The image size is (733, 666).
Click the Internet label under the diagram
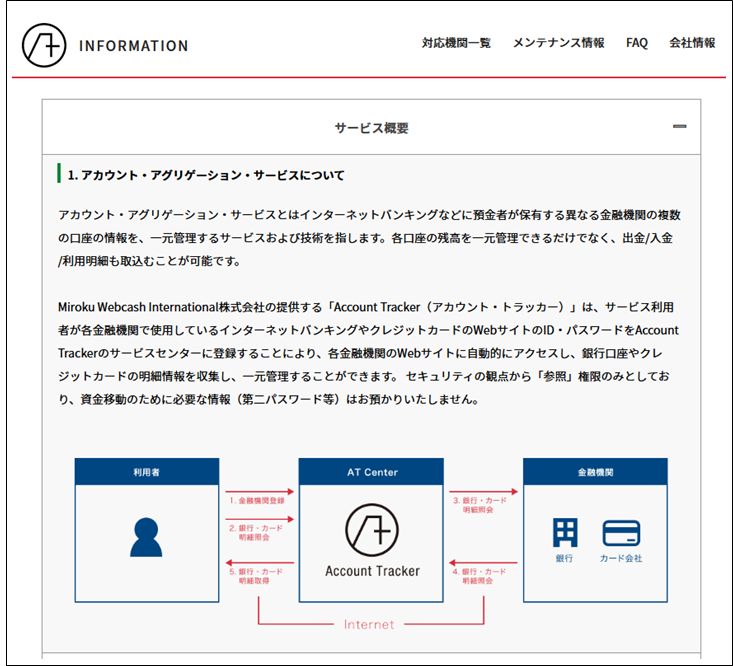point(369,625)
